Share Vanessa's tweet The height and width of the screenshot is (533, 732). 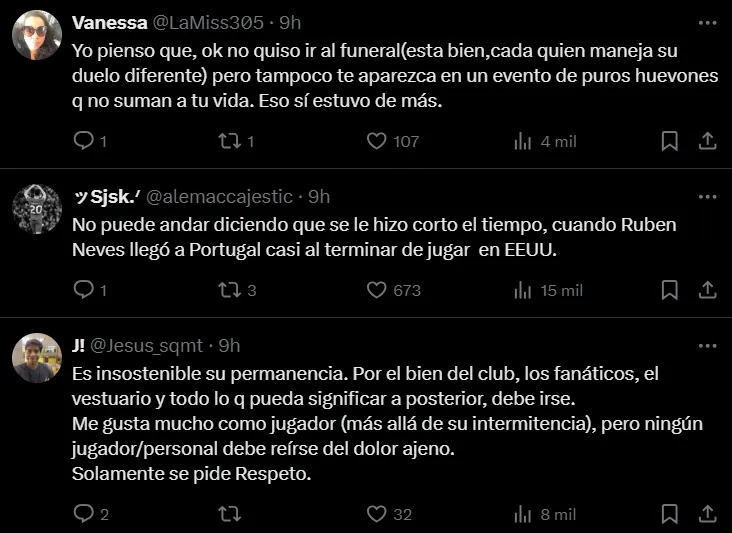[x=706, y=141]
